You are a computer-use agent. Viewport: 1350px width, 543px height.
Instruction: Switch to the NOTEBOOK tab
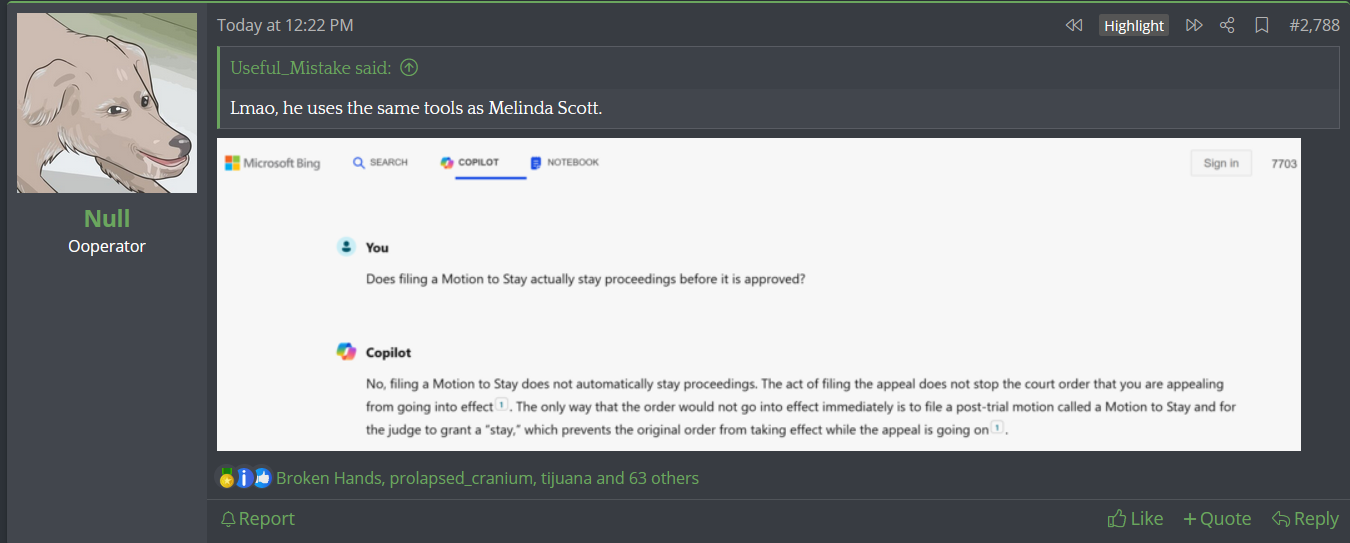[565, 162]
